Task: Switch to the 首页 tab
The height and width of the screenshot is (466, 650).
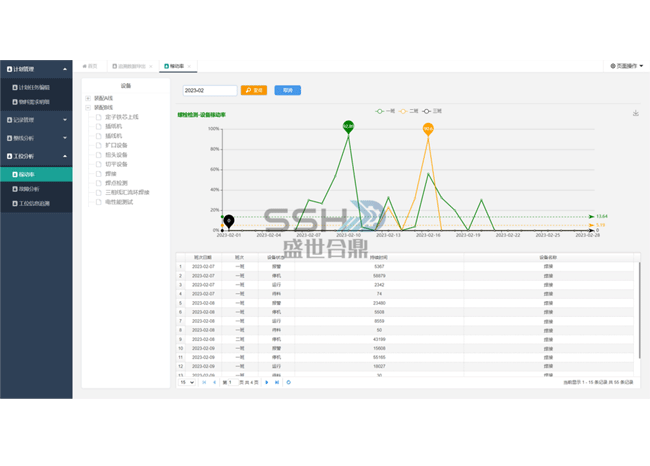Action: pos(90,66)
